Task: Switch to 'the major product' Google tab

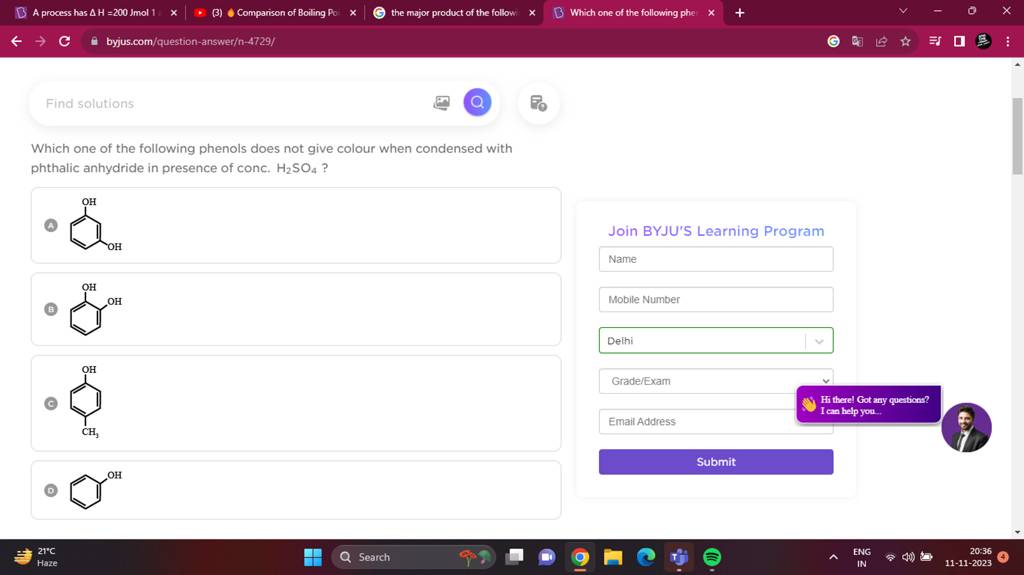Action: click(455, 13)
